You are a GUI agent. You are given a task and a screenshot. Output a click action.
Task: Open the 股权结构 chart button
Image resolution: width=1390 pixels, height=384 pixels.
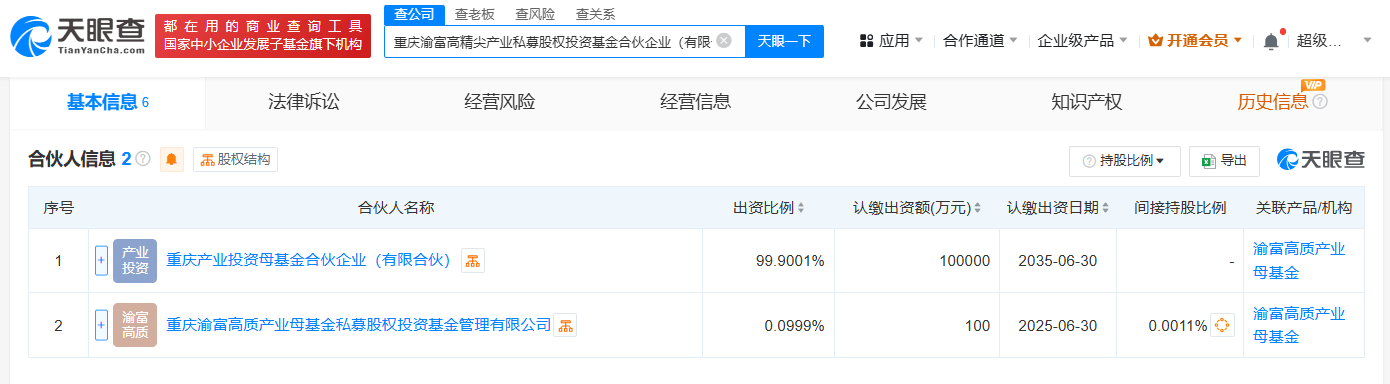[x=235, y=159]
